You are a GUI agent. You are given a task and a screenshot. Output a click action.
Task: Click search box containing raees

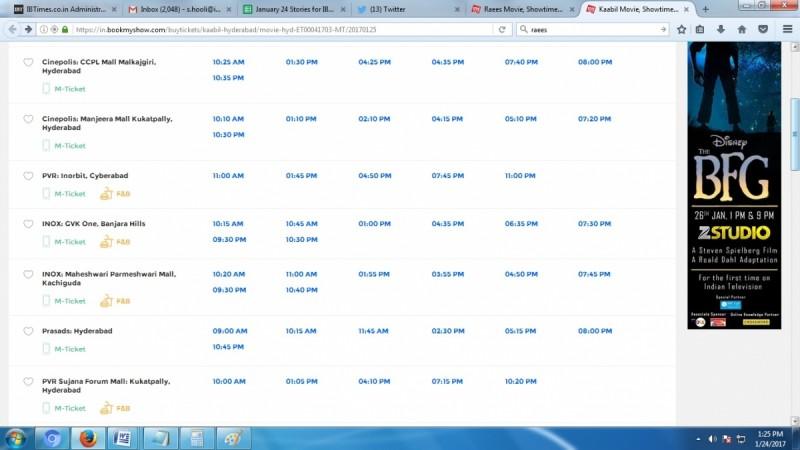592,30
